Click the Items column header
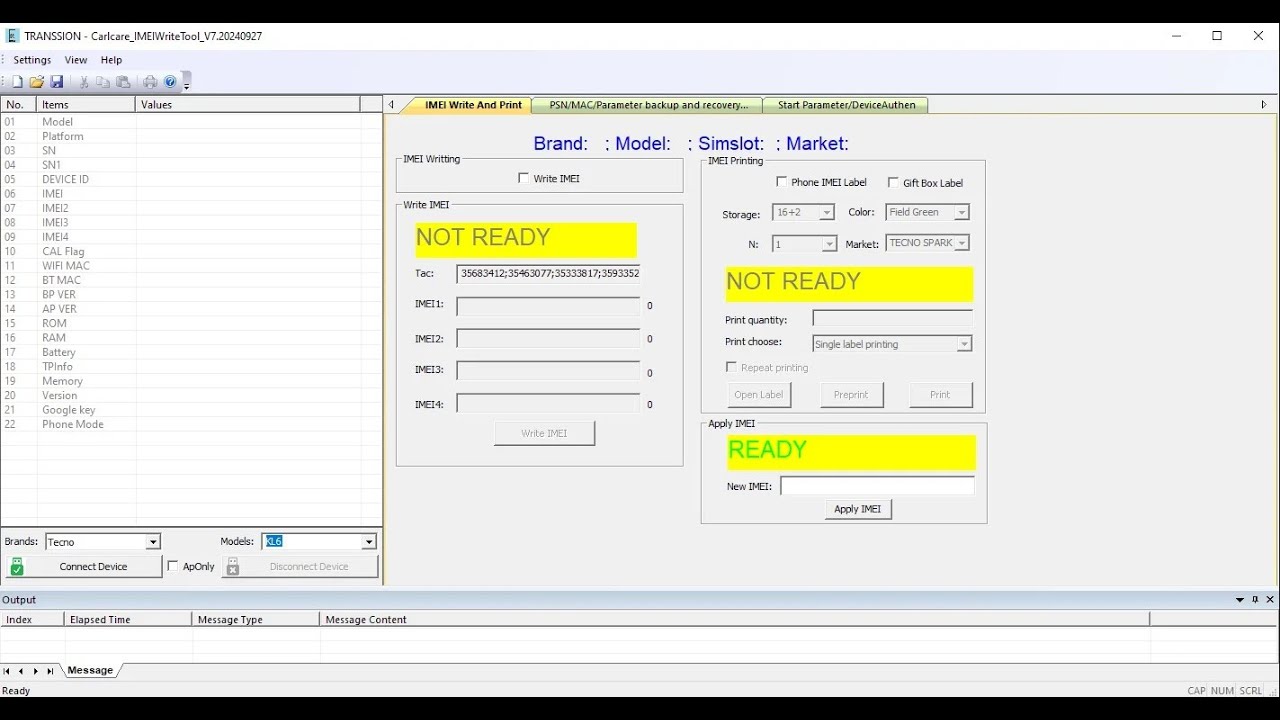This screenshot has width=1280, height=720. (86, 104)
